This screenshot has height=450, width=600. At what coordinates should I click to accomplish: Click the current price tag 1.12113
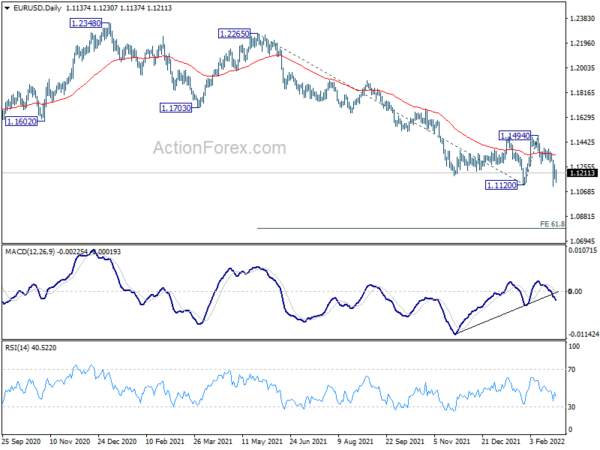(583, 173)
